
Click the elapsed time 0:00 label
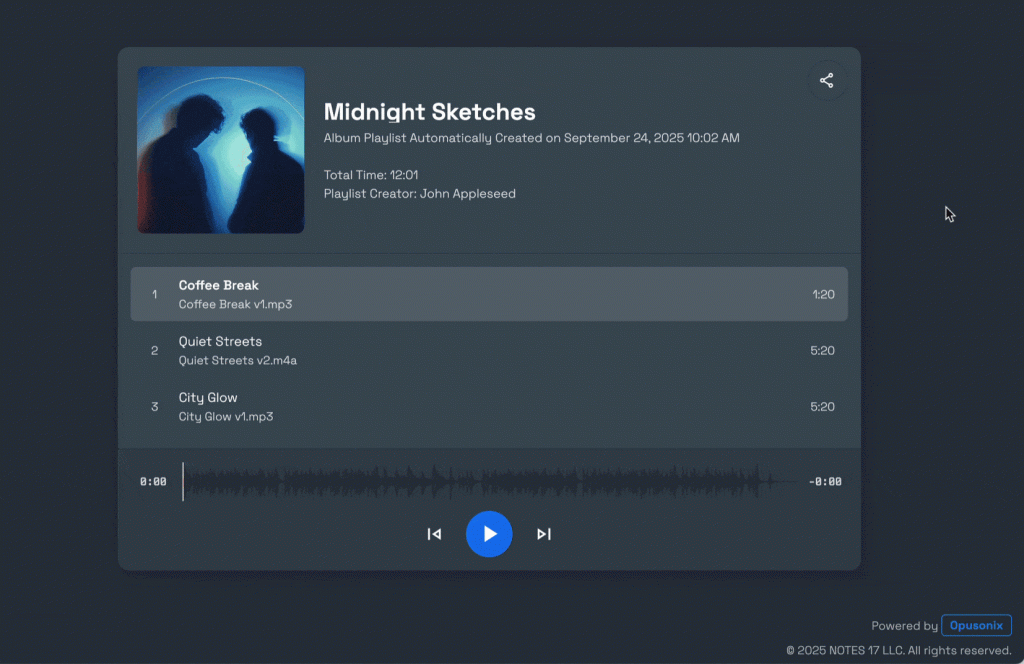pos(153,482)
